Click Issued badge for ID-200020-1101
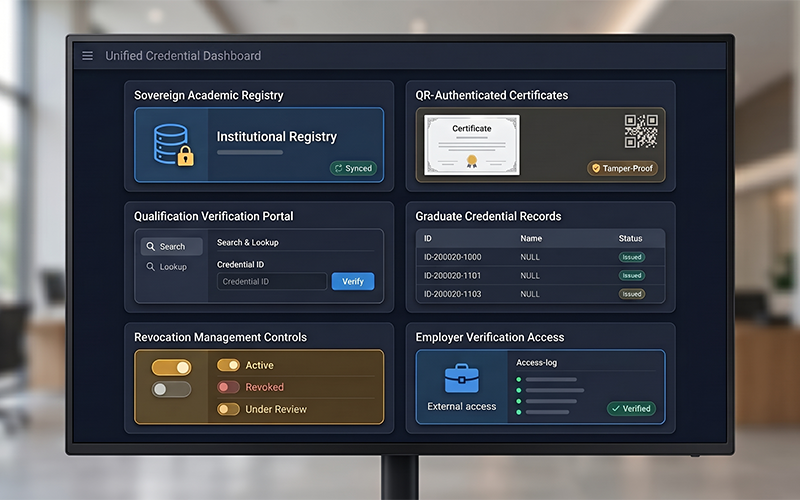The width and height of the screenshot is (800, 500). (x=632, y=276)
